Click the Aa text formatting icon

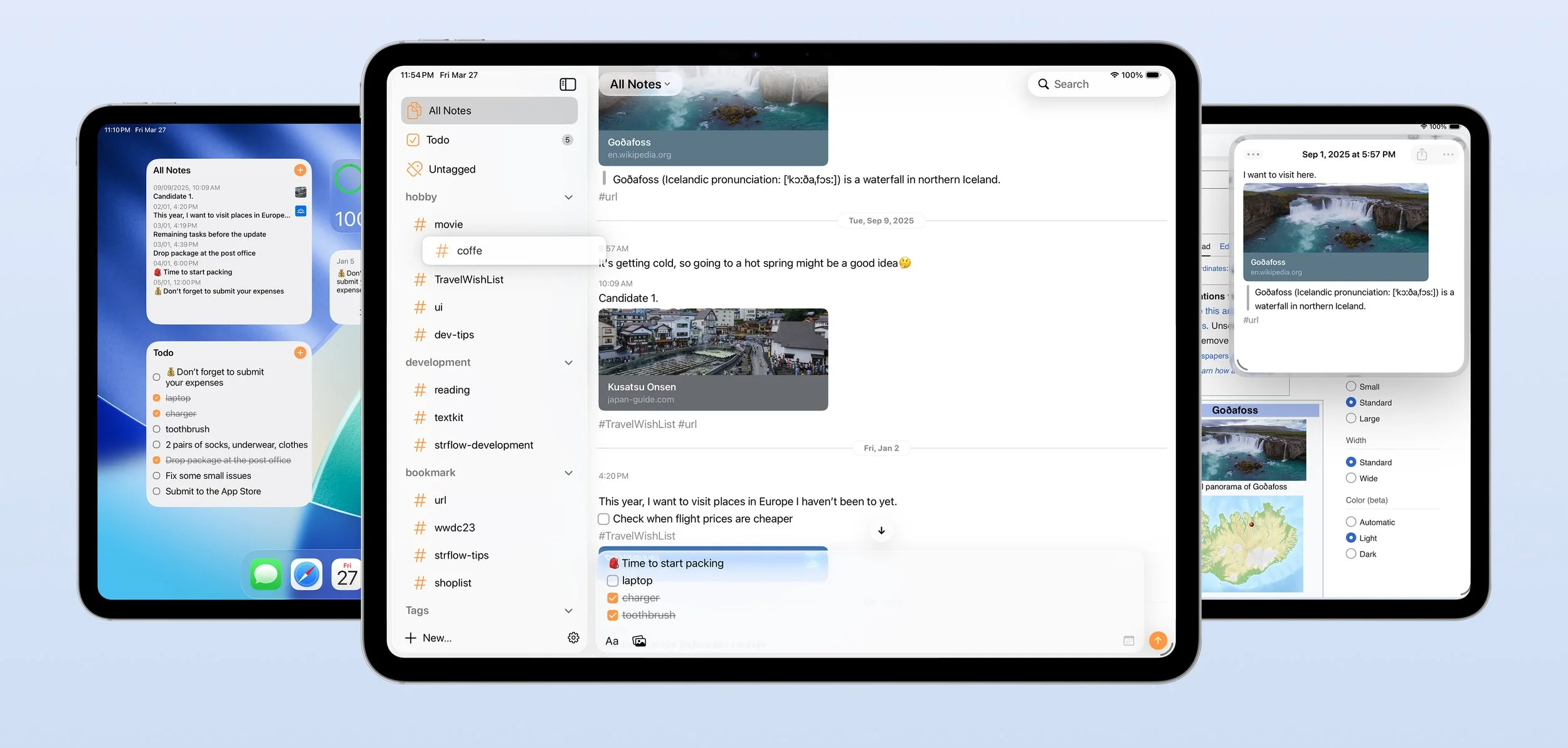point(612,641)
